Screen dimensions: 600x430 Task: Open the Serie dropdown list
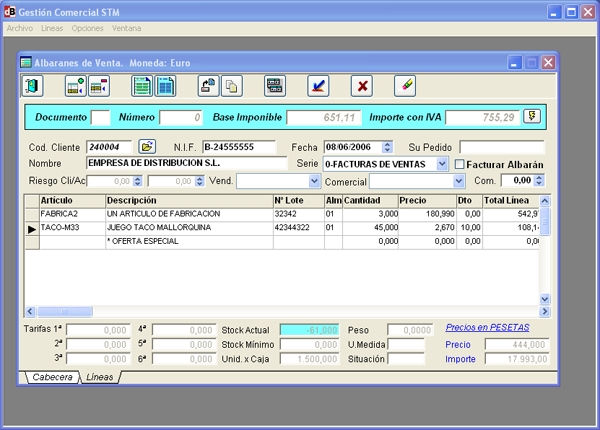(x=443, y=164)
